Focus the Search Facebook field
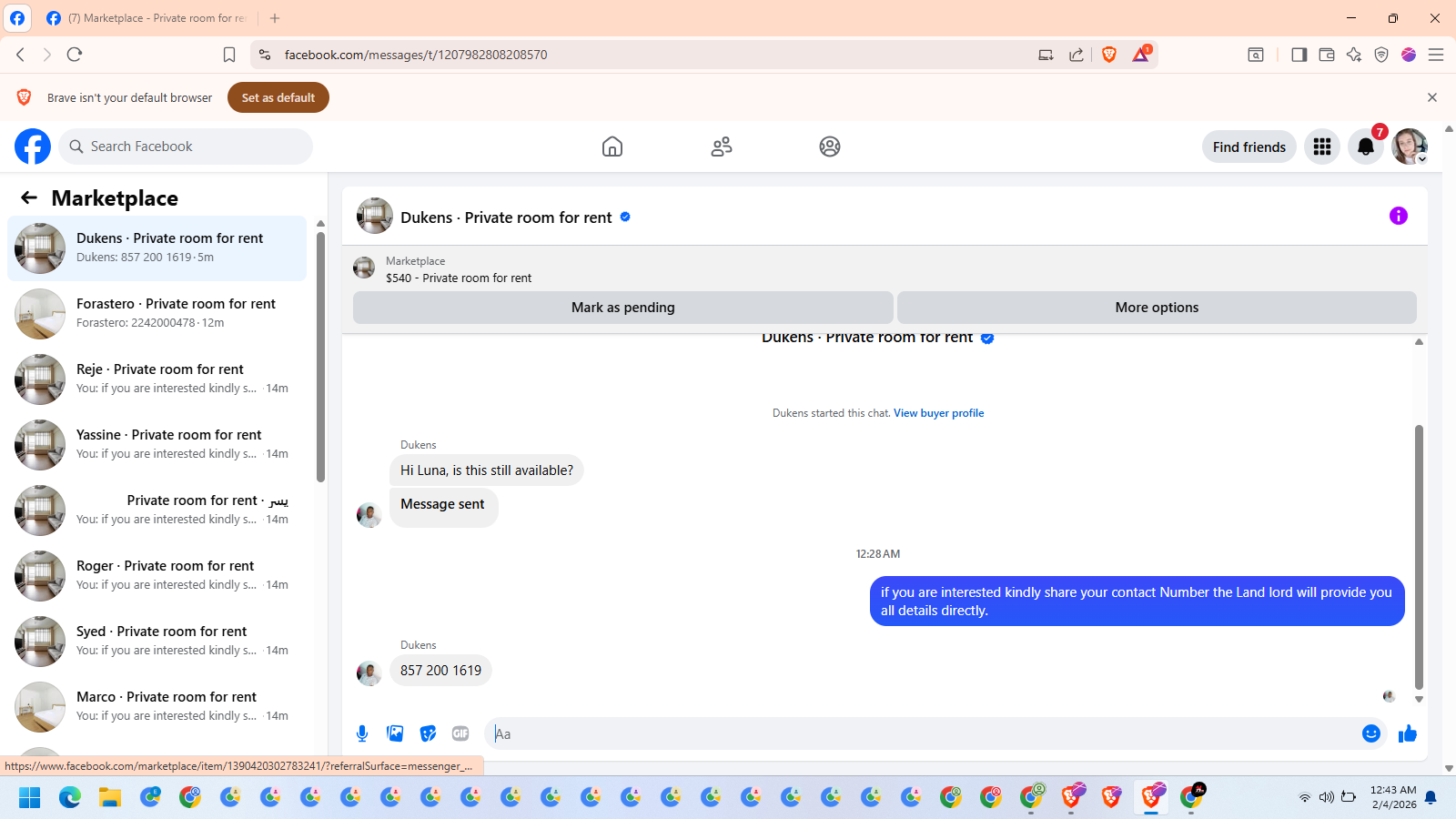1456x819 pixels. 186,147
